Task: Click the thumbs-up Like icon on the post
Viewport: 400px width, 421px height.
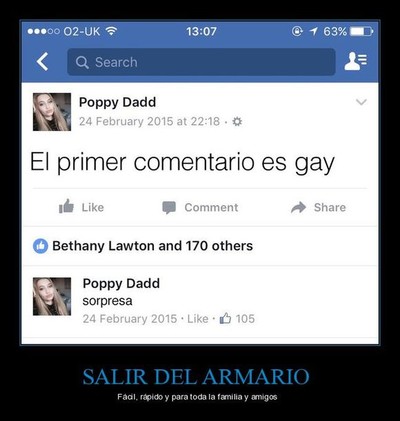Action: point(66,206)
